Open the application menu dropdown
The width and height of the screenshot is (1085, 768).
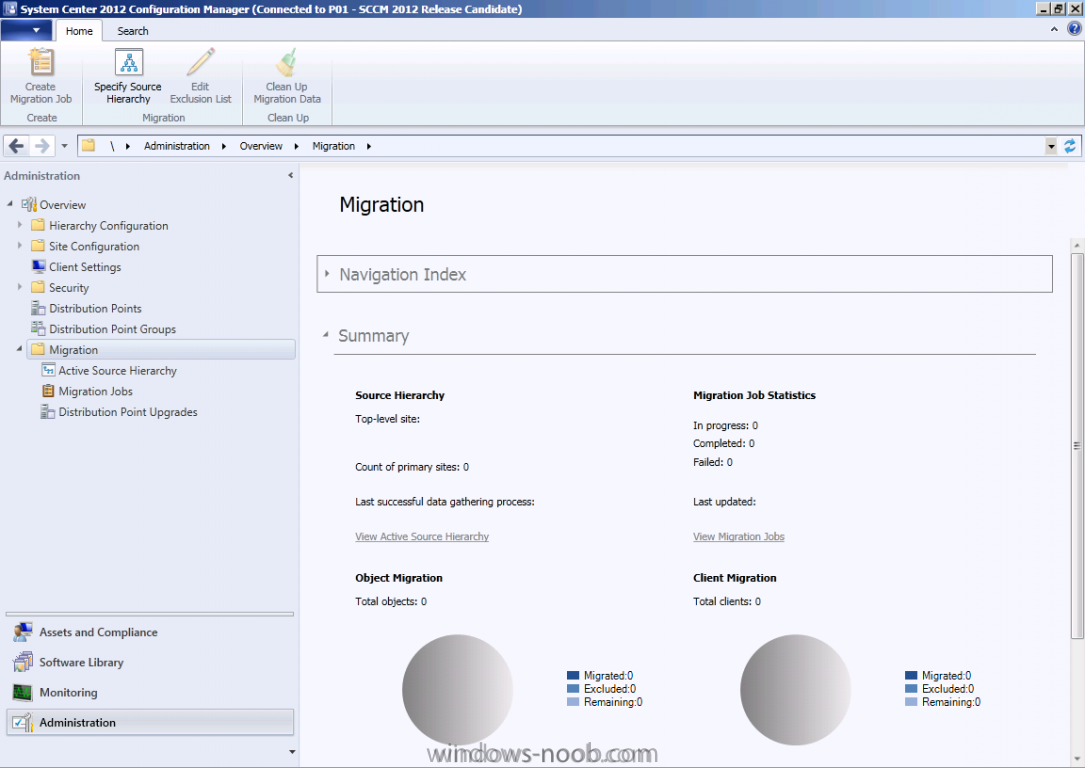coord(26,30)
